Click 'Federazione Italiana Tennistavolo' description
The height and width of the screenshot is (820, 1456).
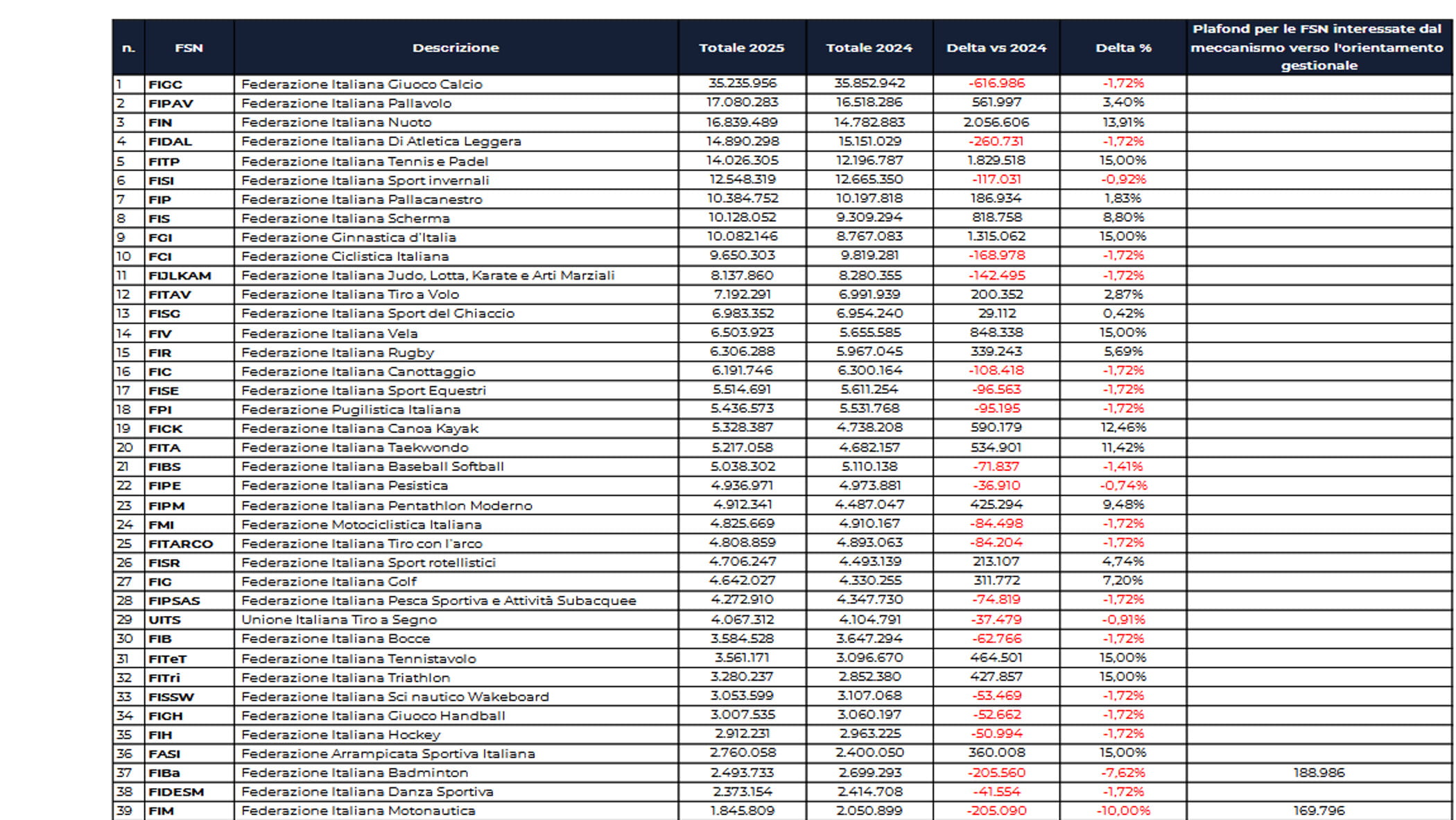(358, 658)
